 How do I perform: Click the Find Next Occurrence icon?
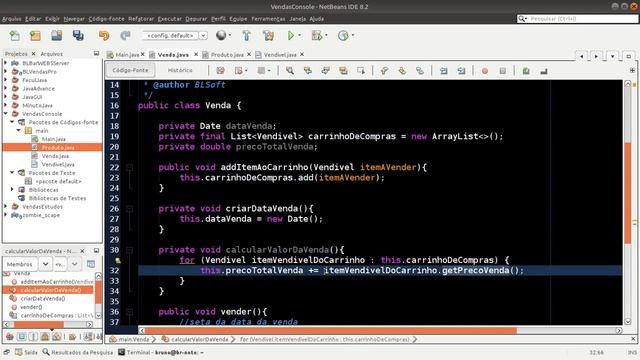(325, 71)
